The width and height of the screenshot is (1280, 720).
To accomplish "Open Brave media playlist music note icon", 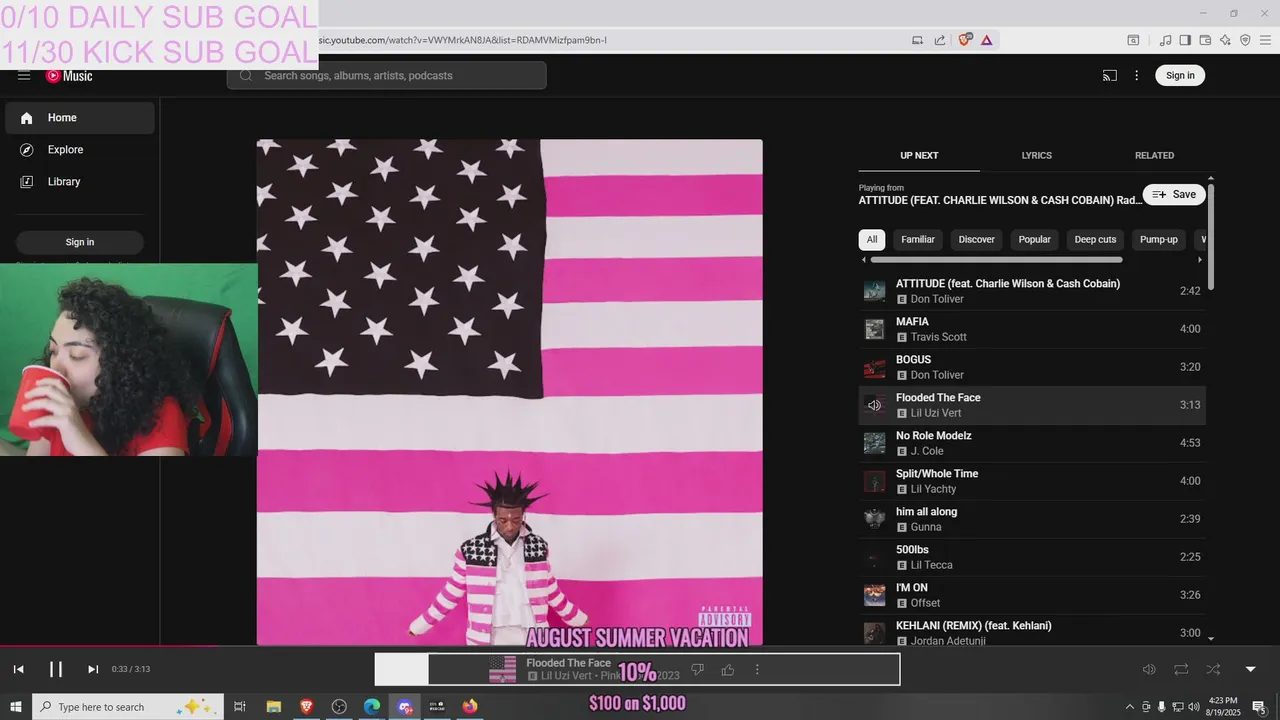I will (1165, 40).
